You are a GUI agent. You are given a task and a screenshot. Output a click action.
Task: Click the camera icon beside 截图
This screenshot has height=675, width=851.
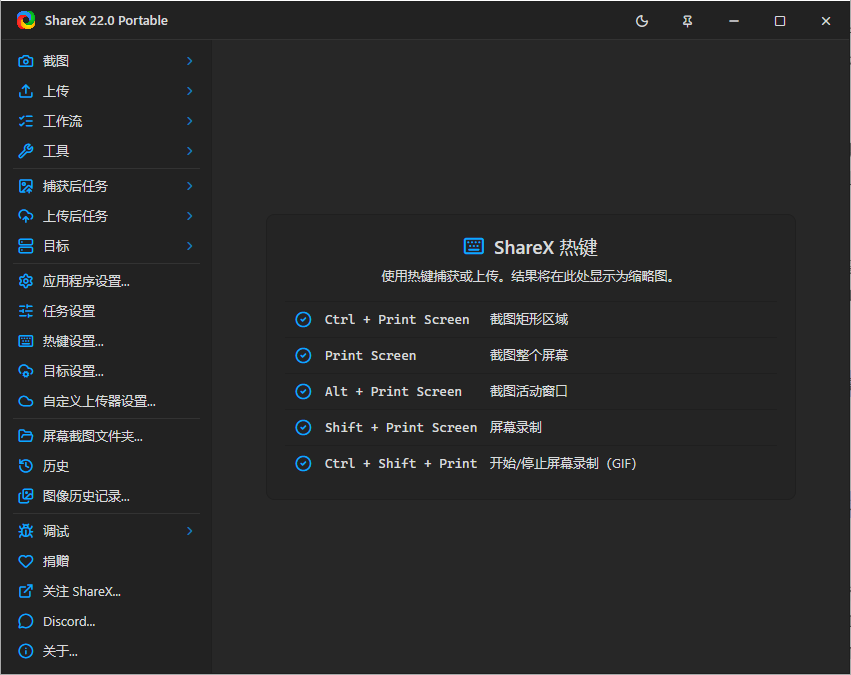(26, 61)
